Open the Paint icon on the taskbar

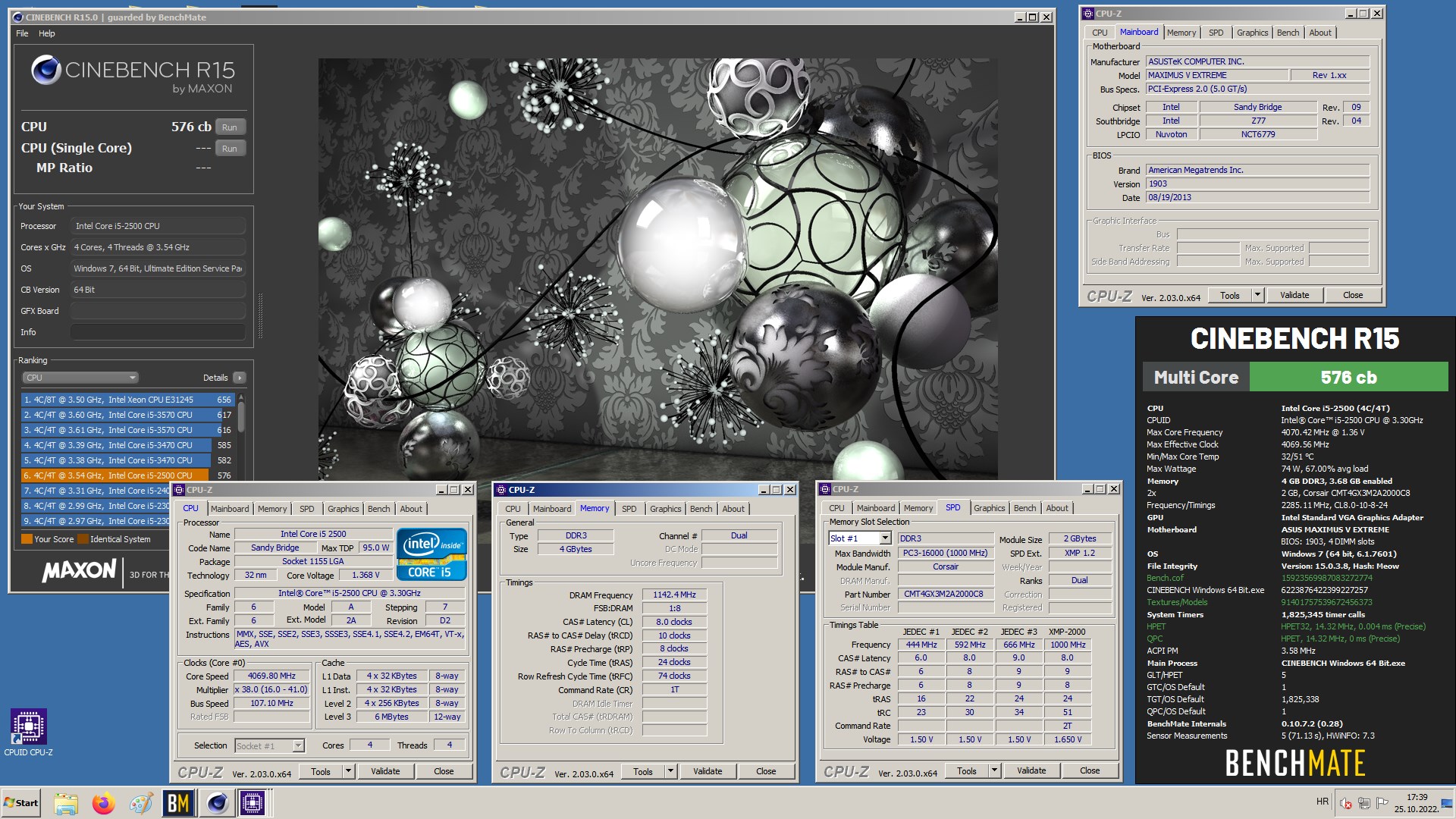coord(141,802)
